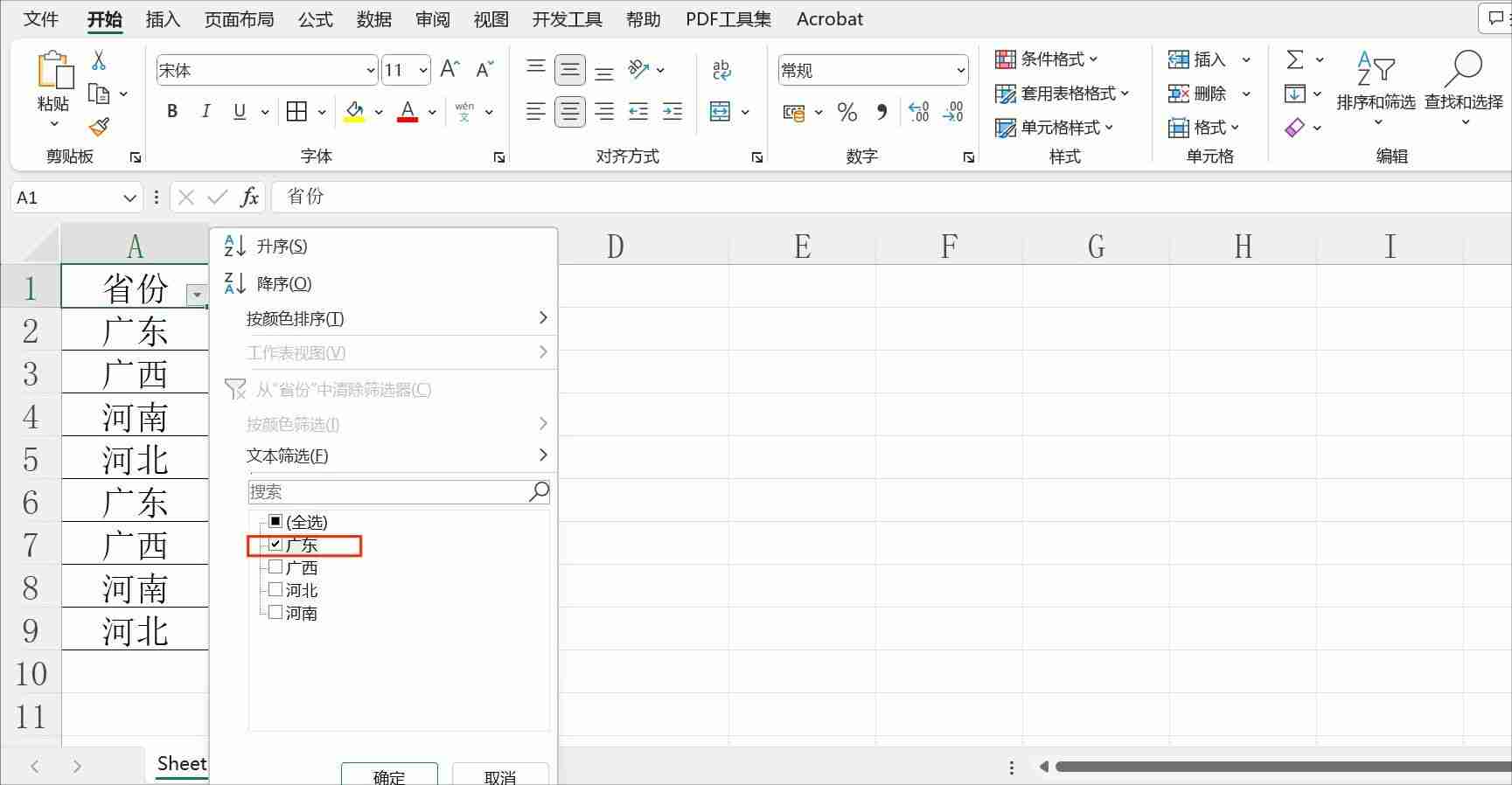Expand the fill color dropdown arrow
Screen dimensions: 1512x785
click(x=379, y=112)
